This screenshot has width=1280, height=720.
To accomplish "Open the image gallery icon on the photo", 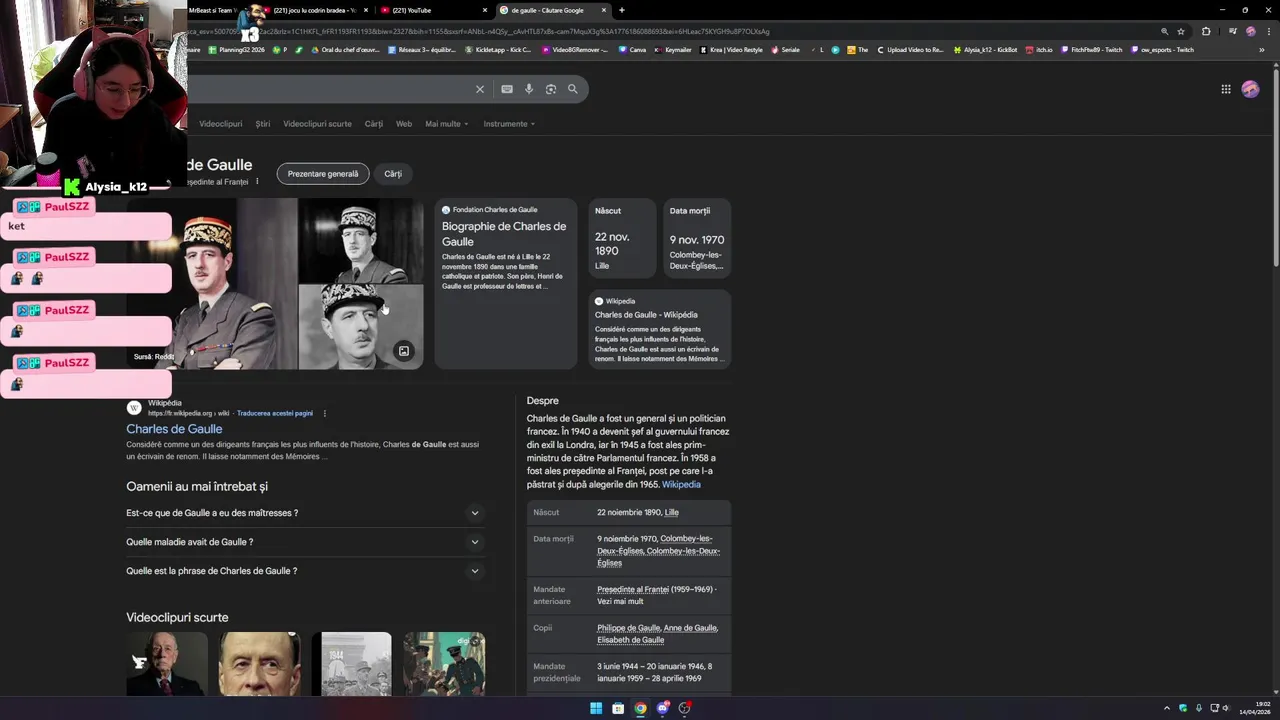I will [x=403, y=351].
